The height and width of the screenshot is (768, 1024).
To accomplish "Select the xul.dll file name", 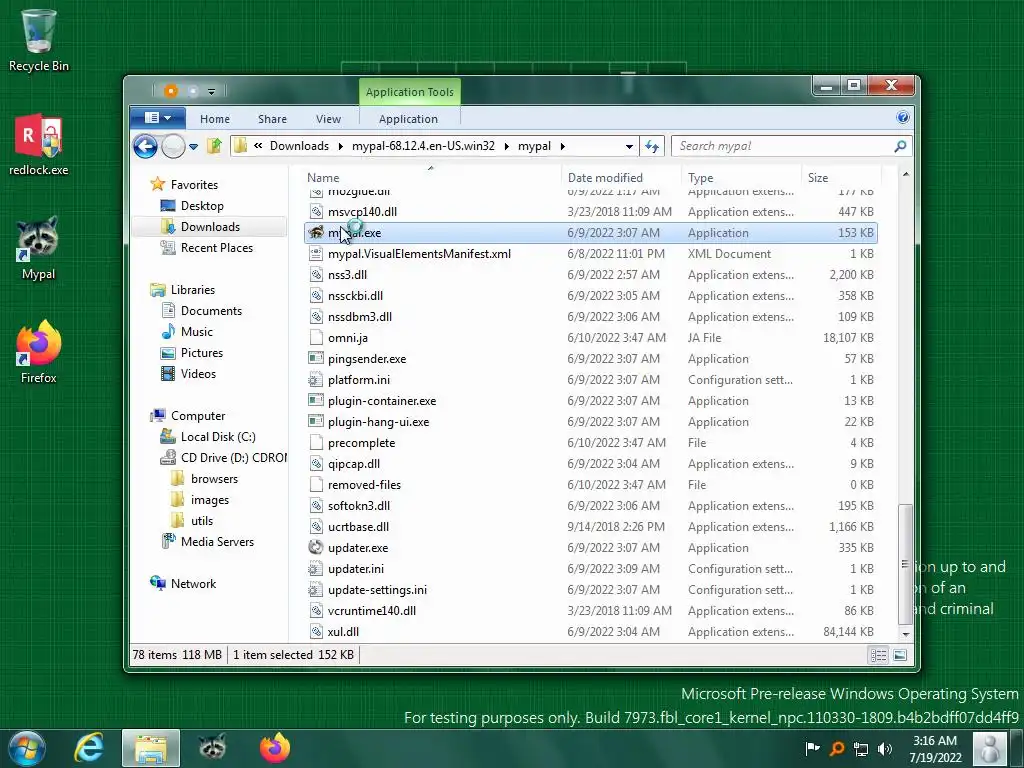I will click(343, 632).
